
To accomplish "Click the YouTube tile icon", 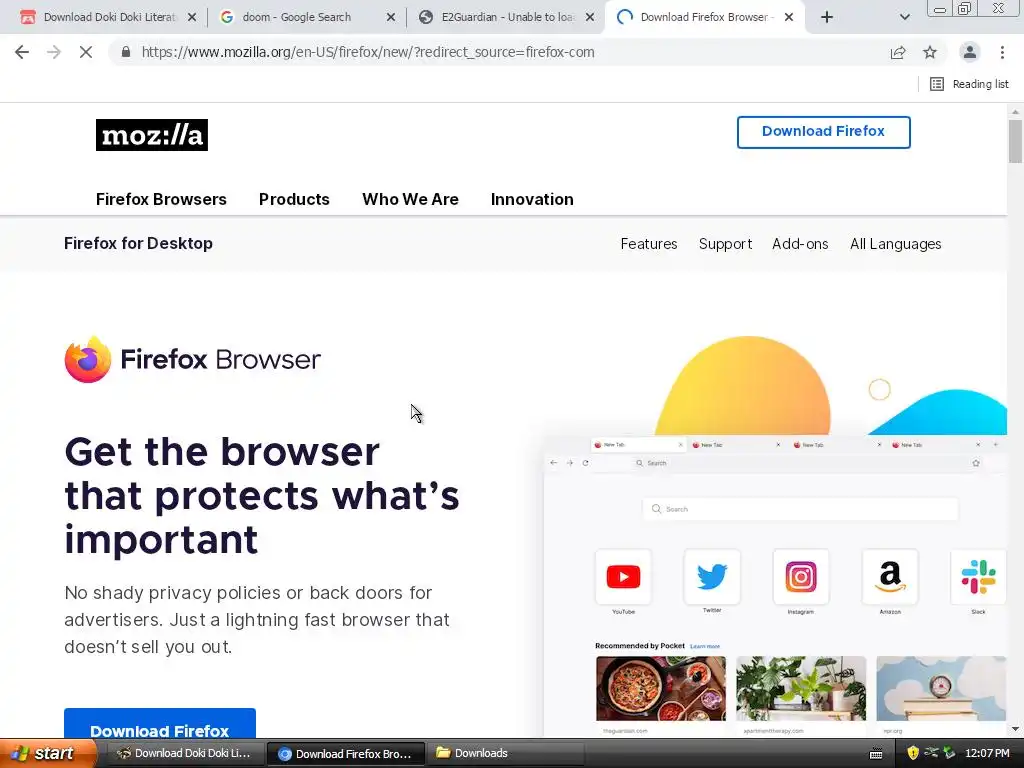I will pos(623,577).
